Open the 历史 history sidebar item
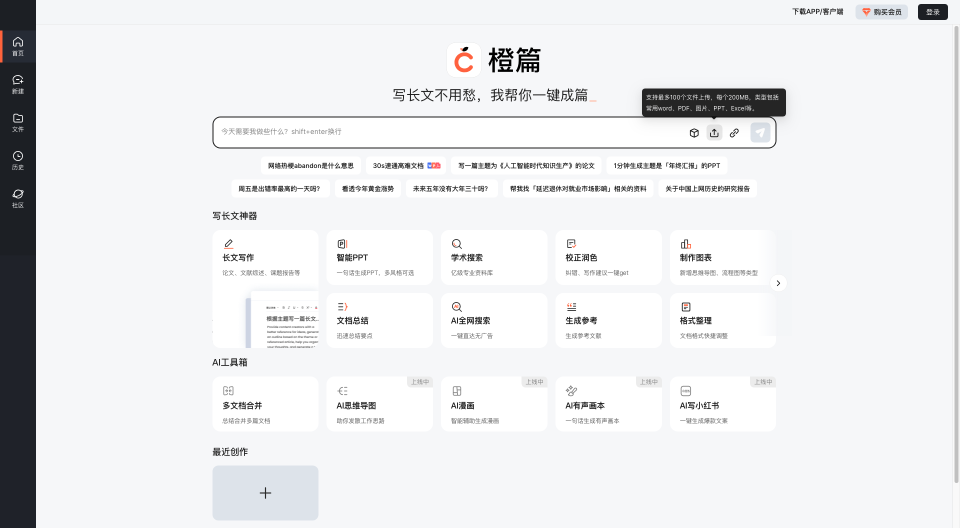960x528 pixels. pos(18,160)
